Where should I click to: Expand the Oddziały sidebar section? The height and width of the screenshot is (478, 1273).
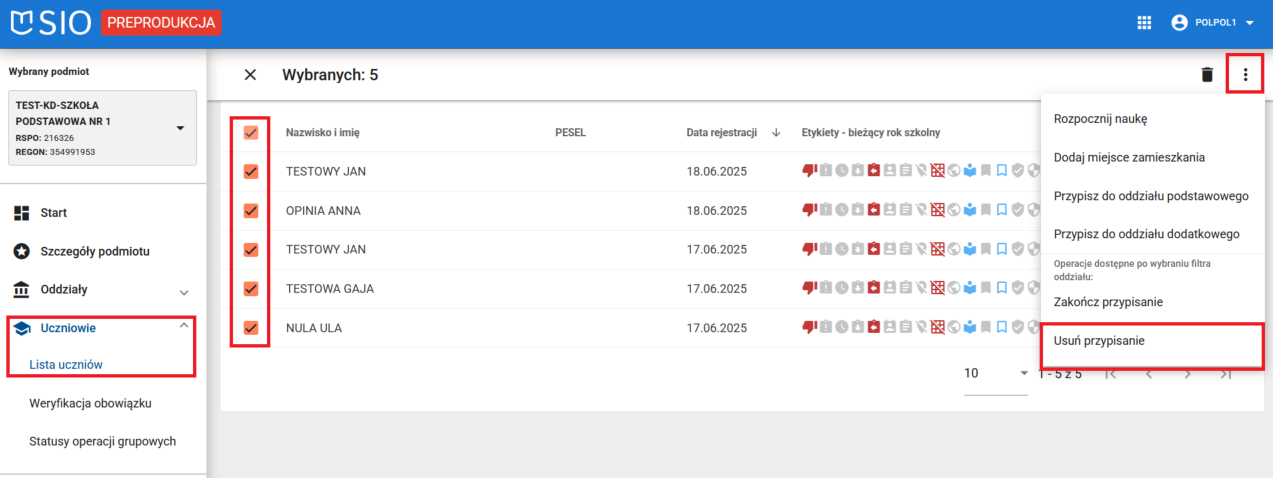[183, 291]
